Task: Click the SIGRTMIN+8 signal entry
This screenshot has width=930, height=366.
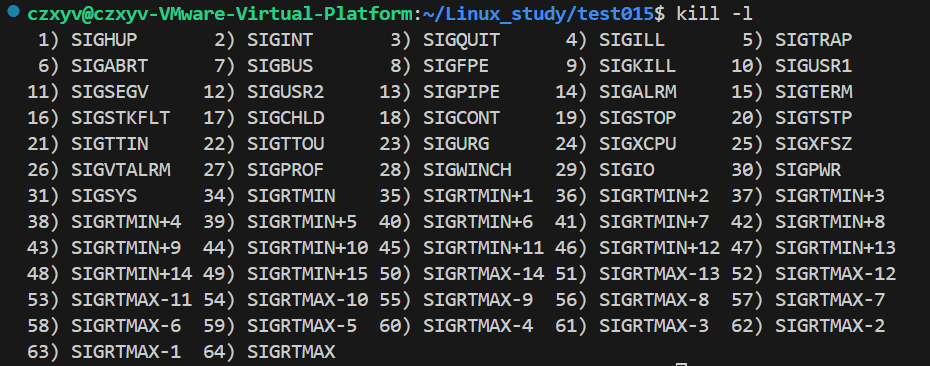Action: 830,222
